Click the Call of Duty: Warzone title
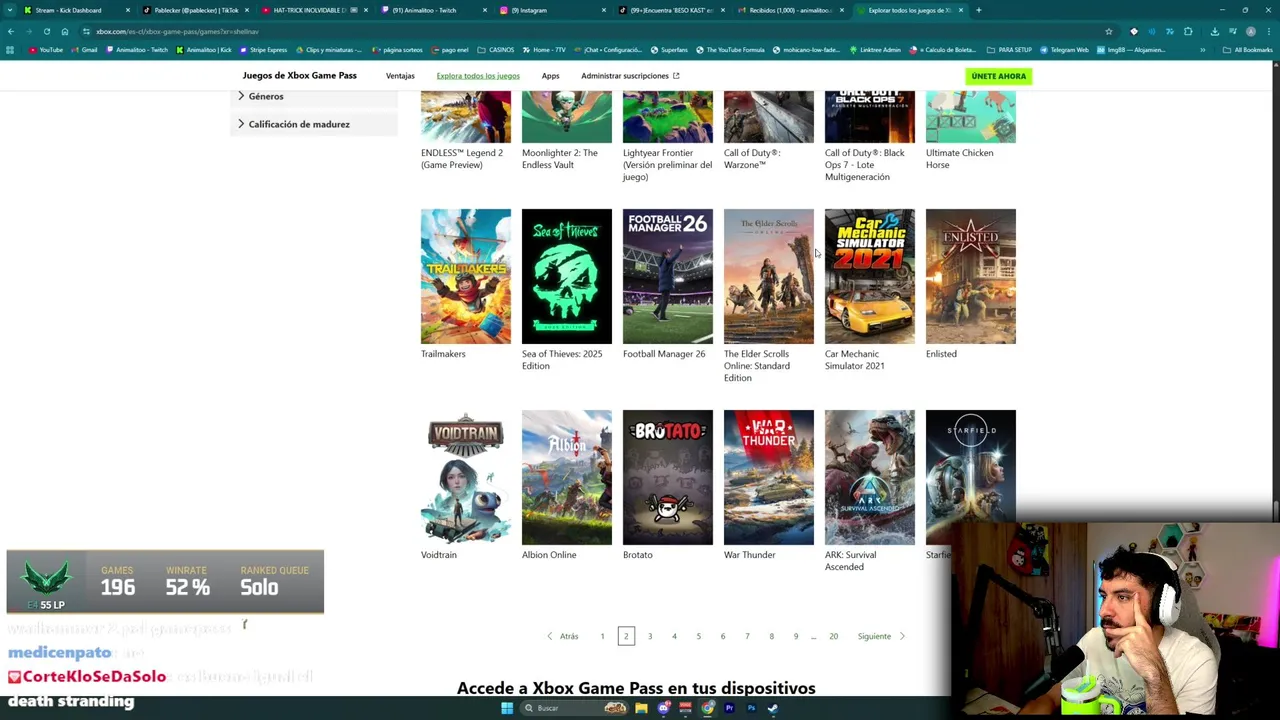 (753, 159)
